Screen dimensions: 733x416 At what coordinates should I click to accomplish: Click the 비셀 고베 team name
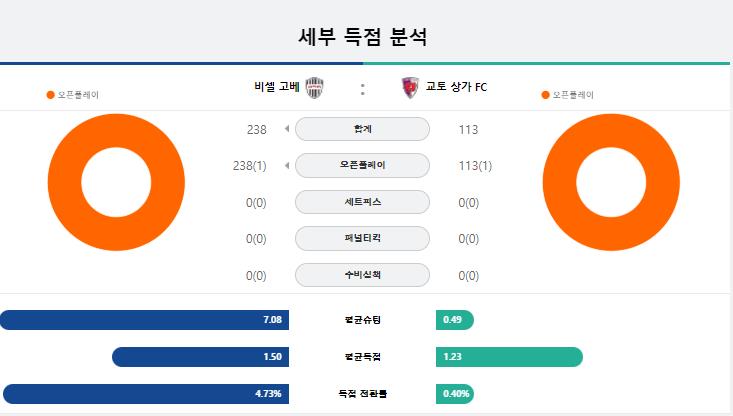coord(277,87)
